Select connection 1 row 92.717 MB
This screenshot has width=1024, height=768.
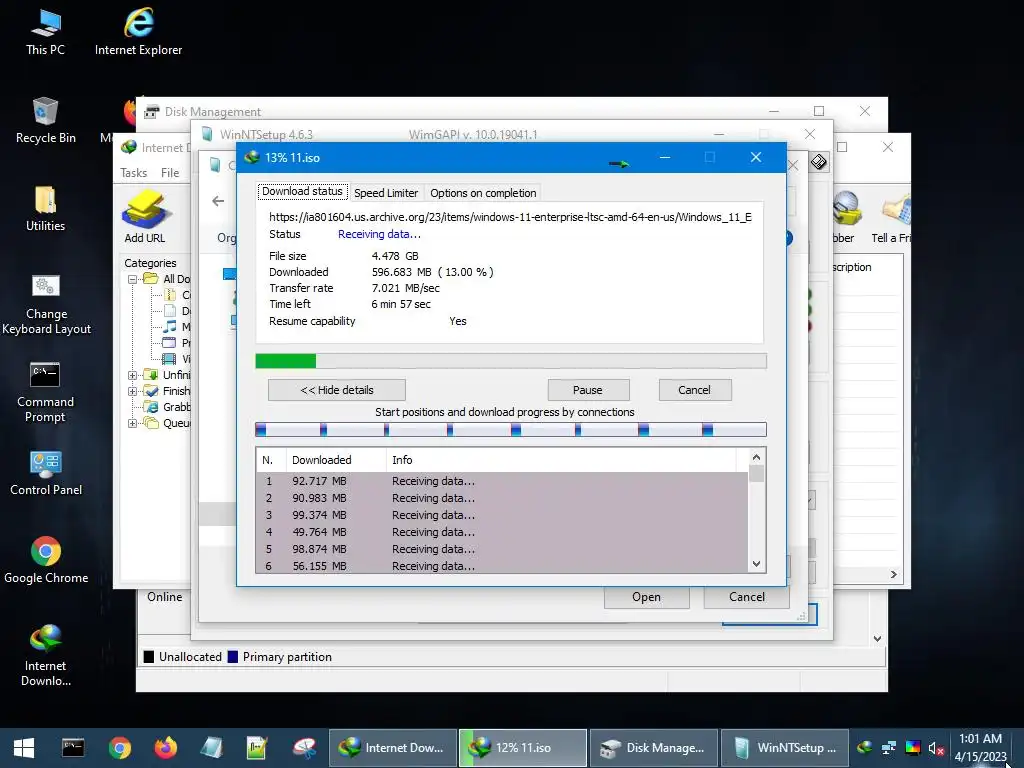pos(502,481)
